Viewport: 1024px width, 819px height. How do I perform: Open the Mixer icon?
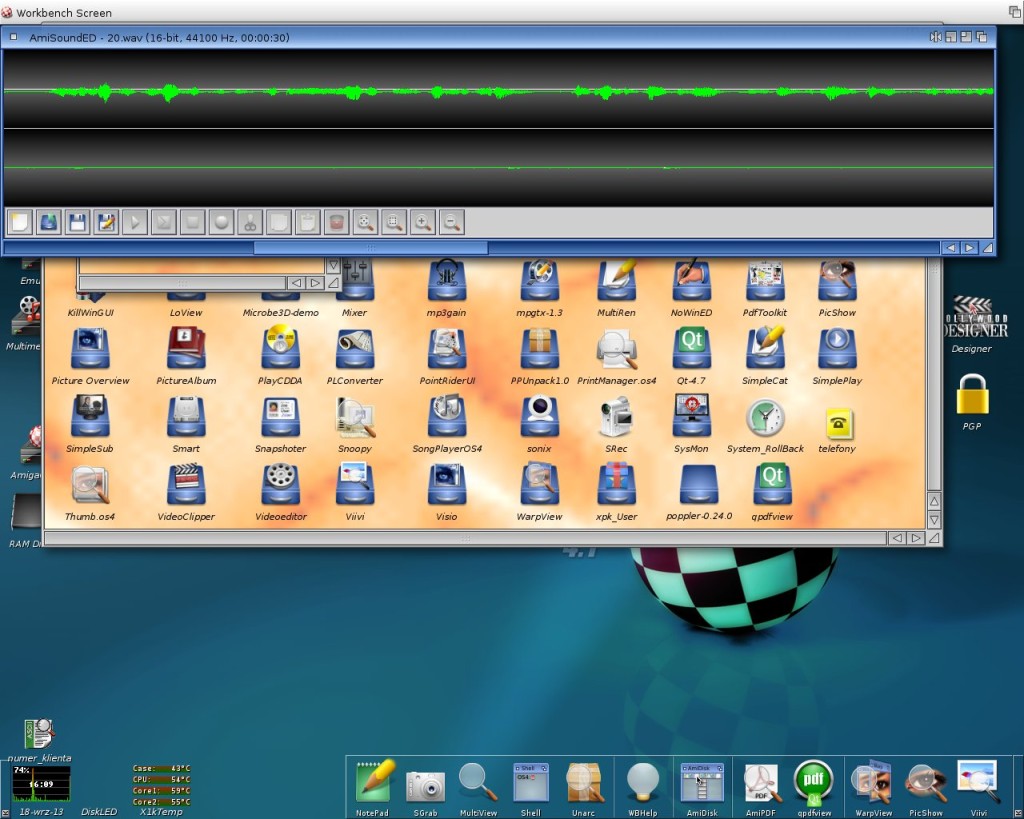pyautogui.click(x=355, y=287)
